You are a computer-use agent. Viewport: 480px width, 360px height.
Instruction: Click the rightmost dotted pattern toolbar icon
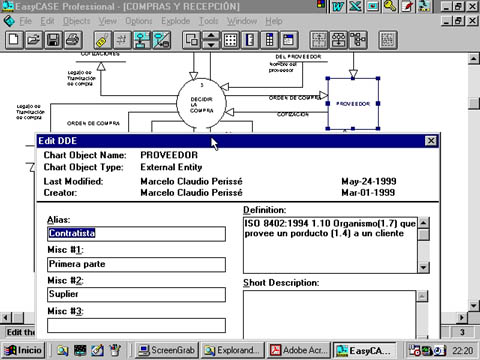(388, 40)
